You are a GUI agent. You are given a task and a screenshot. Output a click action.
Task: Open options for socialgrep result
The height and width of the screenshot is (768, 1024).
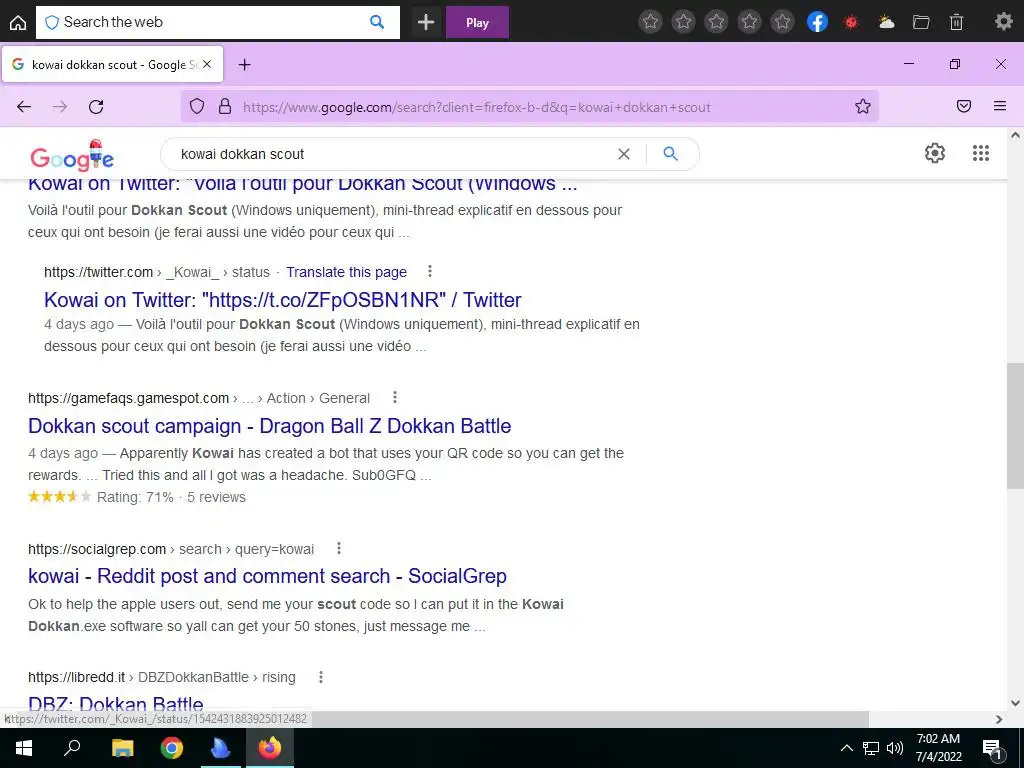339,549
